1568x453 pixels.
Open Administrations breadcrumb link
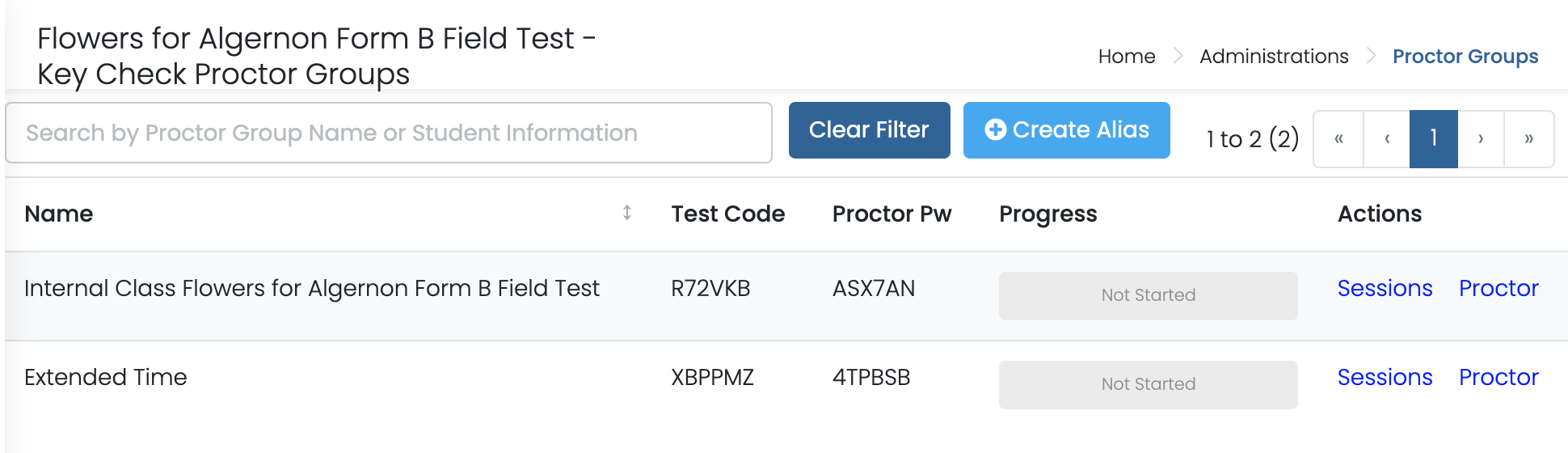(x=1274, y=57)
